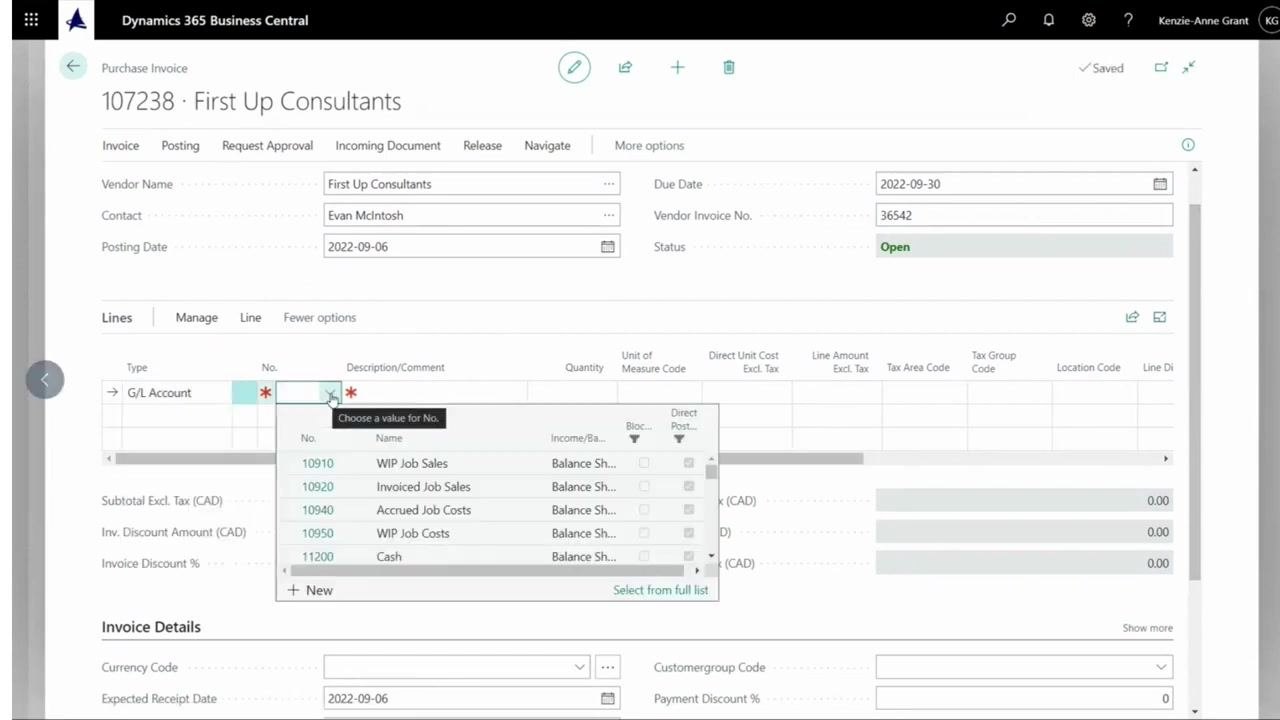This screenshot has width=1280, height=720.
Task: Open the Posting Date calendar picker
Action: (x=607, y=246)
